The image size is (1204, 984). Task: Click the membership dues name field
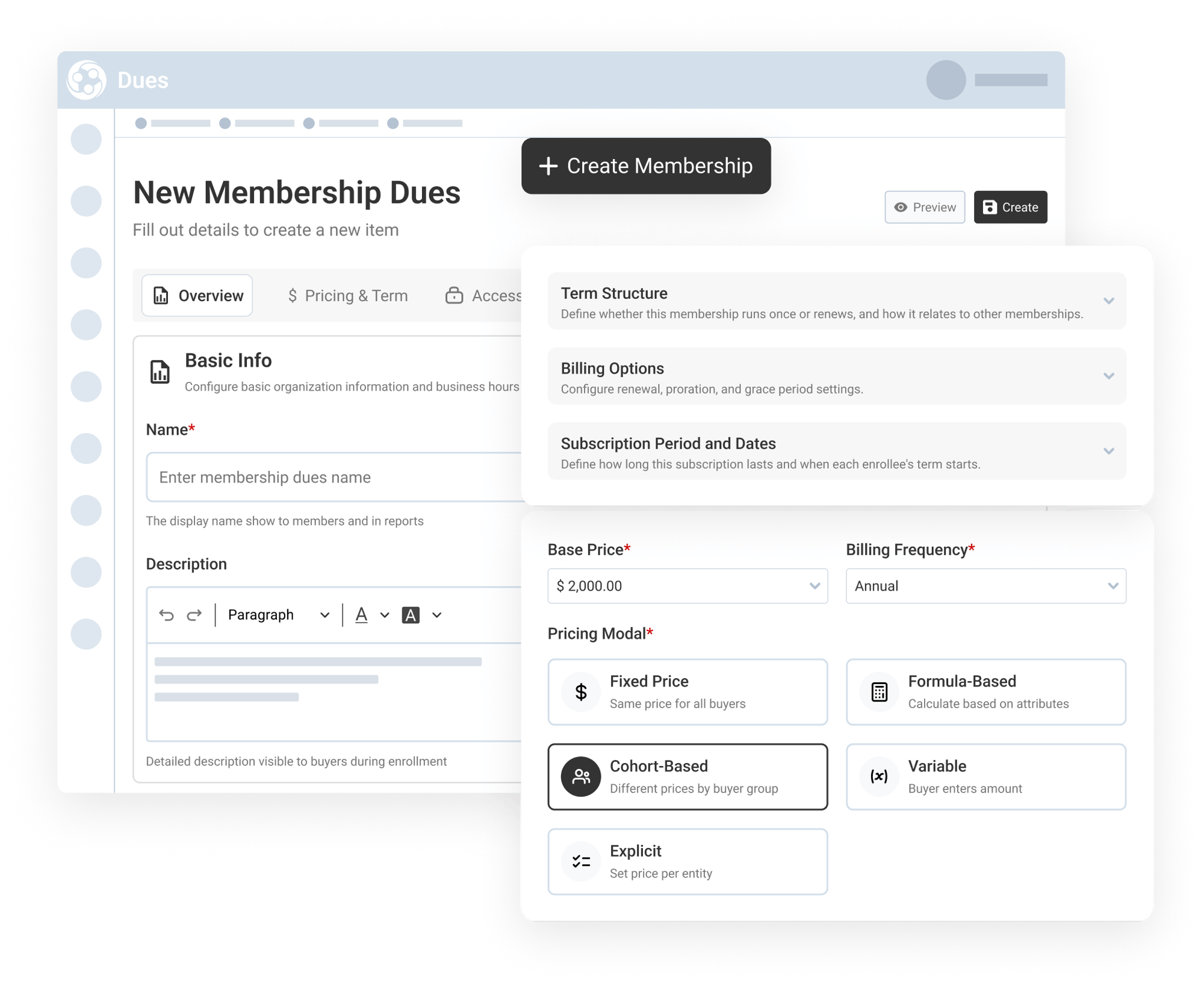click(x=334, y=477)
